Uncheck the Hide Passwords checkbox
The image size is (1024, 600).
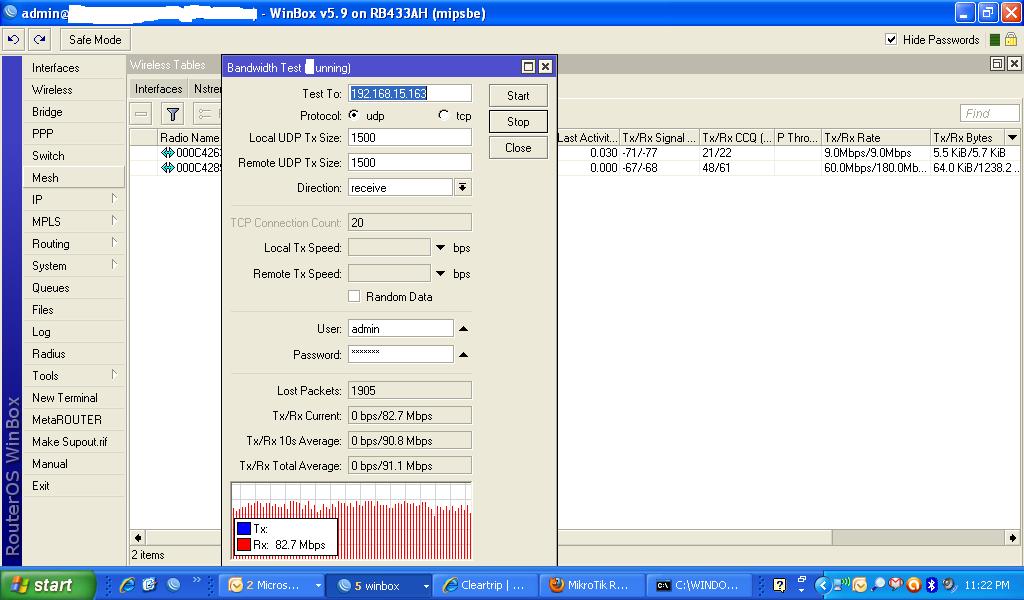[890, 39]
